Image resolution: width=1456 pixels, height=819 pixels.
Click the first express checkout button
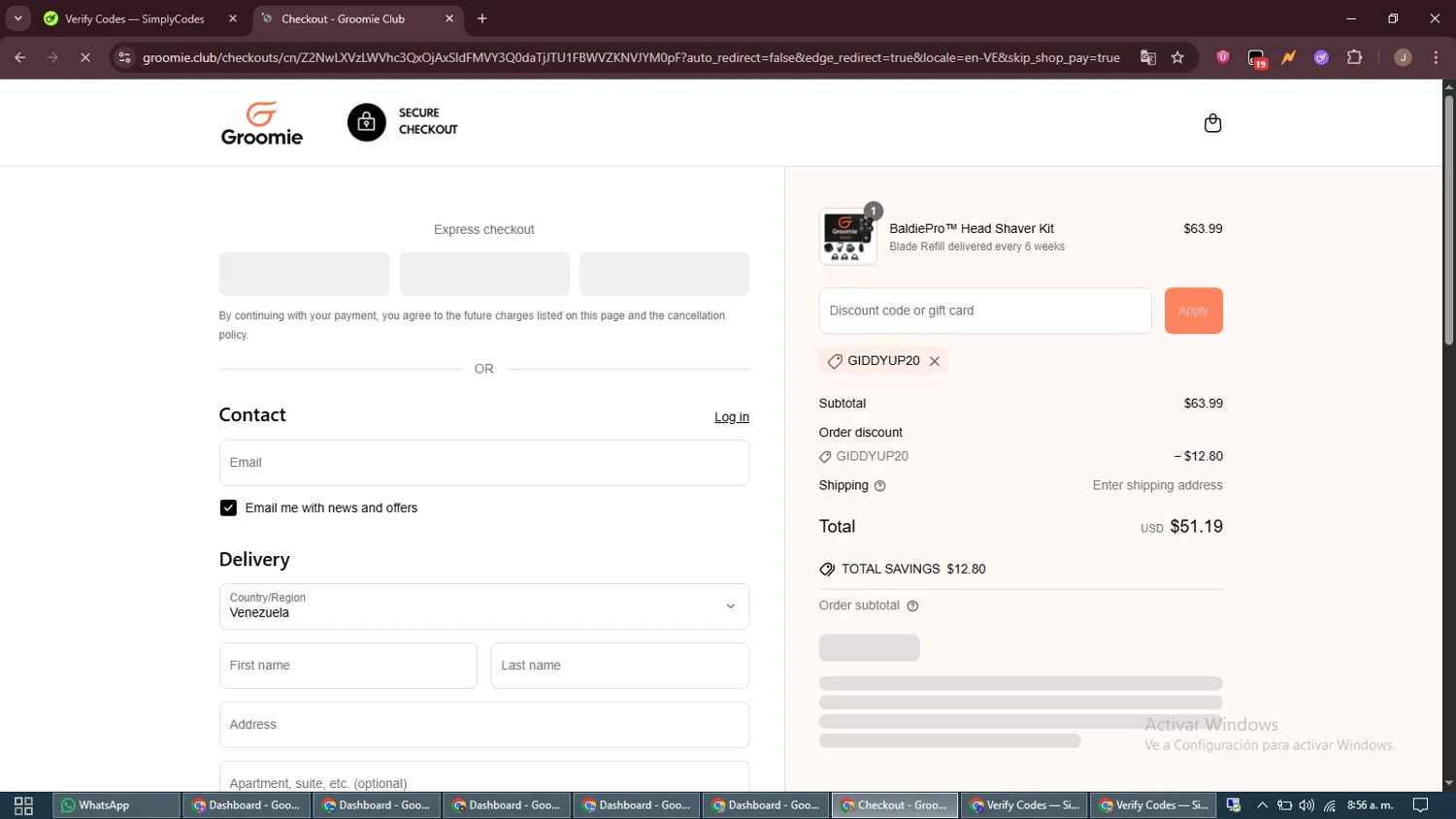point(304,274)
